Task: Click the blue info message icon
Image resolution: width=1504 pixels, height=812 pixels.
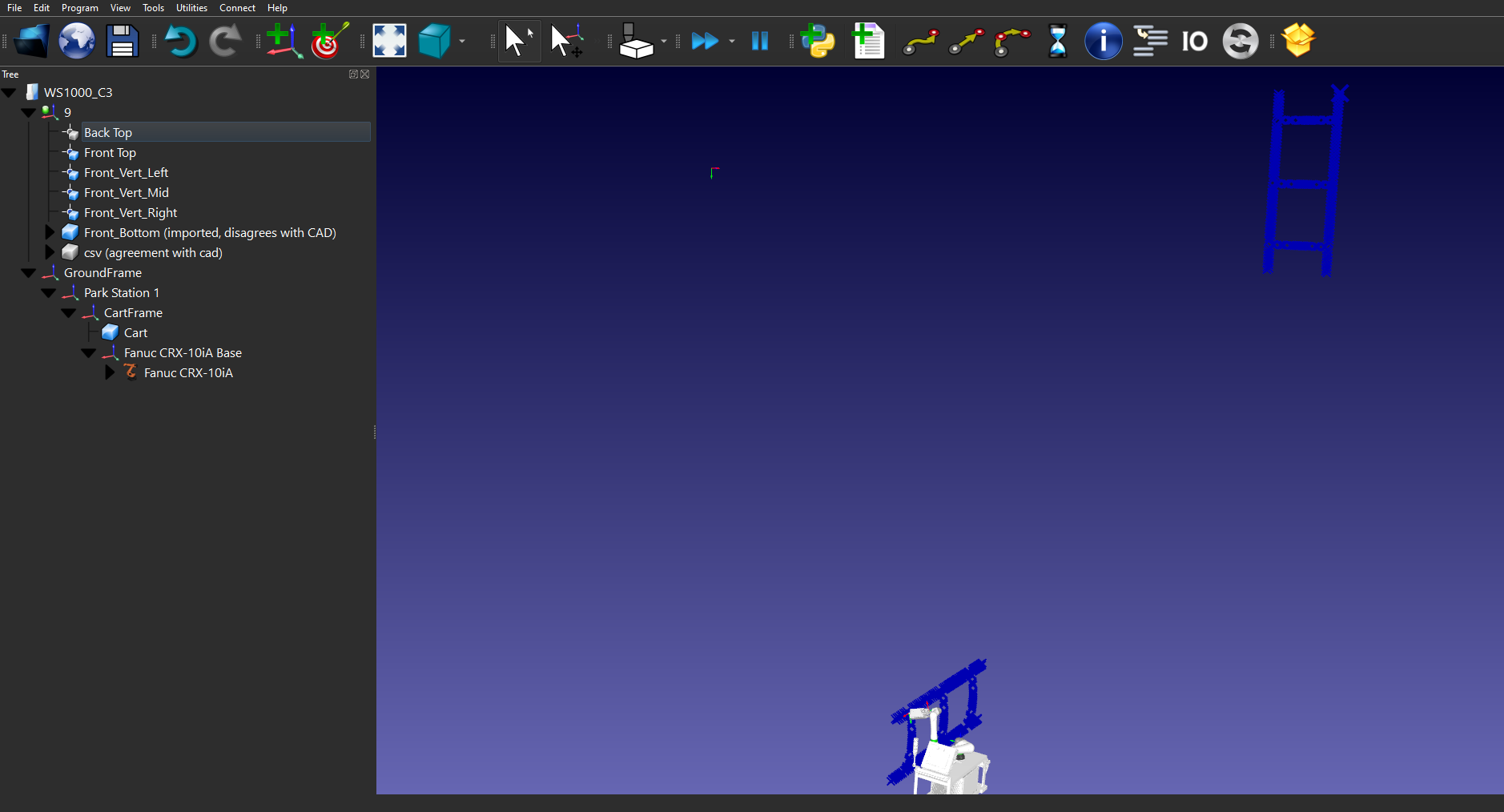Action: point(1103,41)
